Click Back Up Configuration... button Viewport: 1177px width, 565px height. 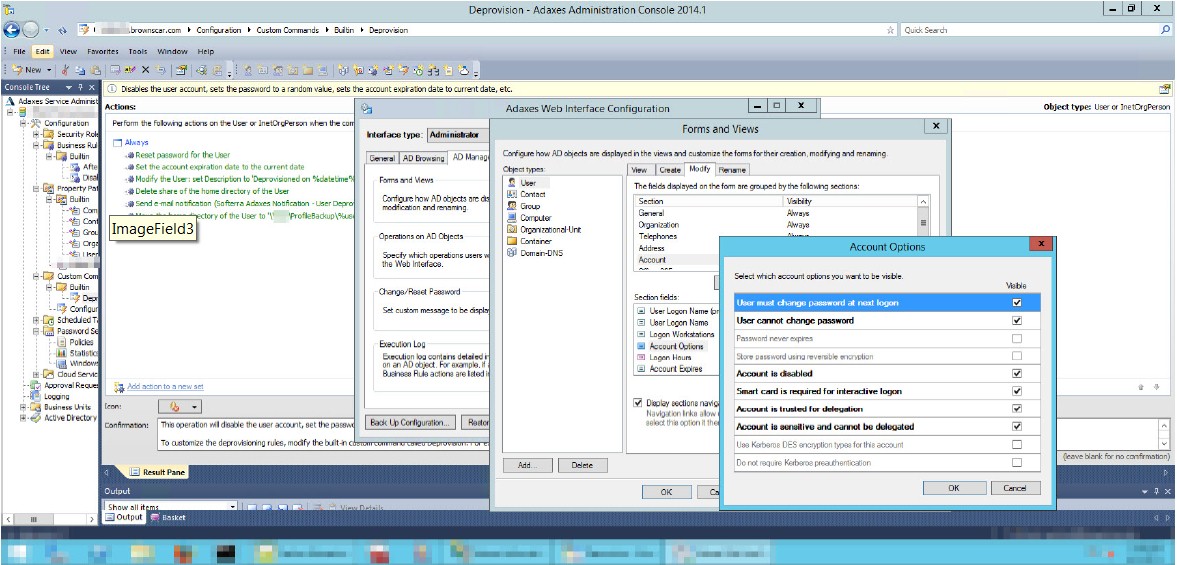[411, 422]
